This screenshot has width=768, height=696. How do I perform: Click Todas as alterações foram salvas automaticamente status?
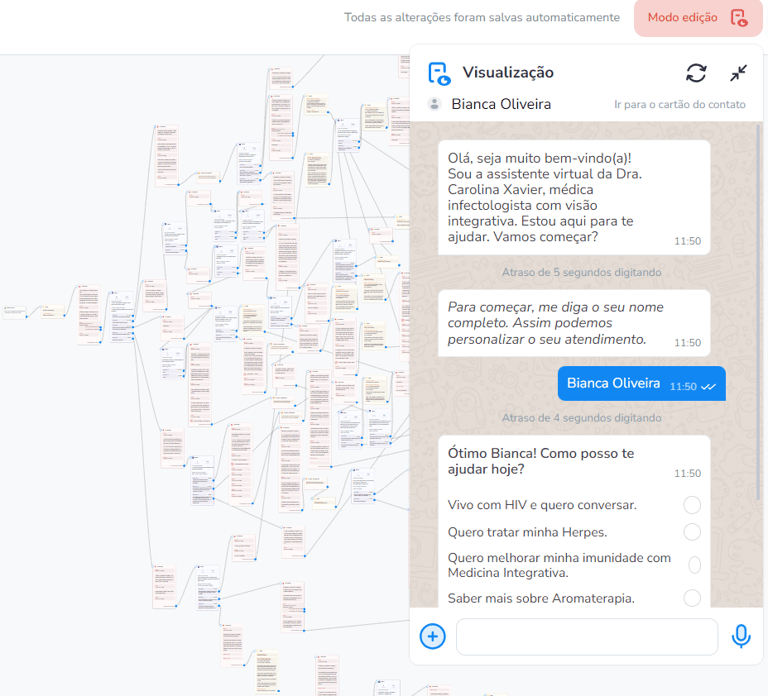(x=482, y=18)
